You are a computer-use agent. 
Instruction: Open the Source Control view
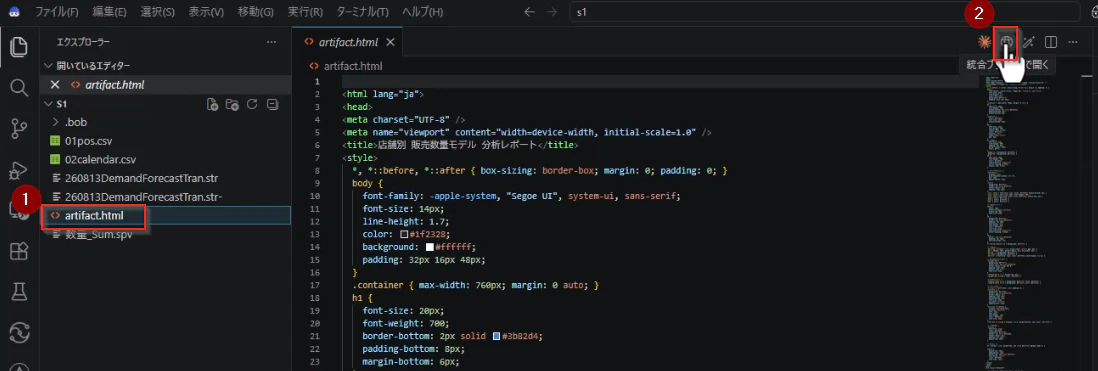[19, 128]
